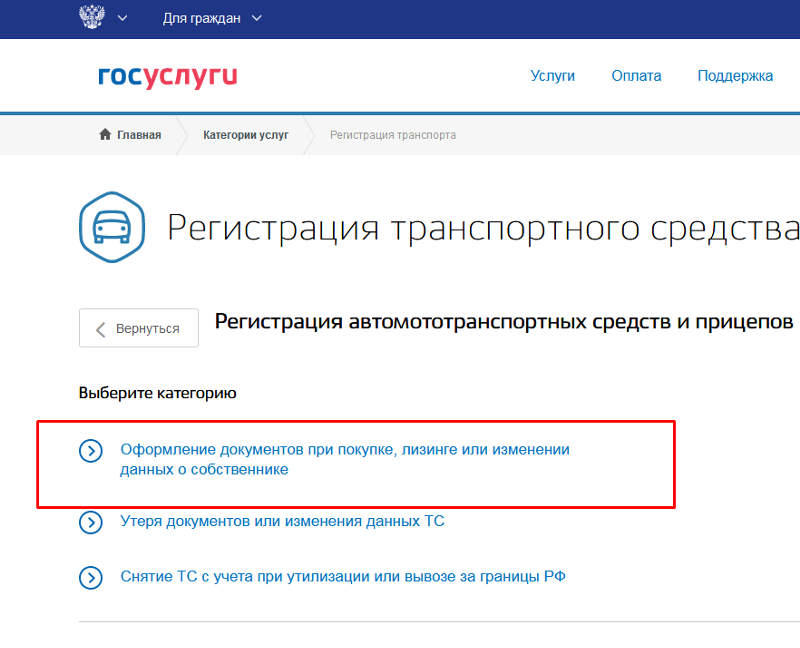Click the Russian coat of arms emblem
800x648 pixels.
click(x=92, y=16)
